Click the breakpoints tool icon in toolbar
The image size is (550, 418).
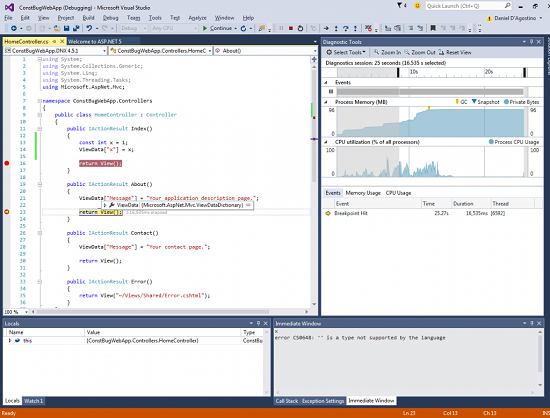[x=368, y=28]
